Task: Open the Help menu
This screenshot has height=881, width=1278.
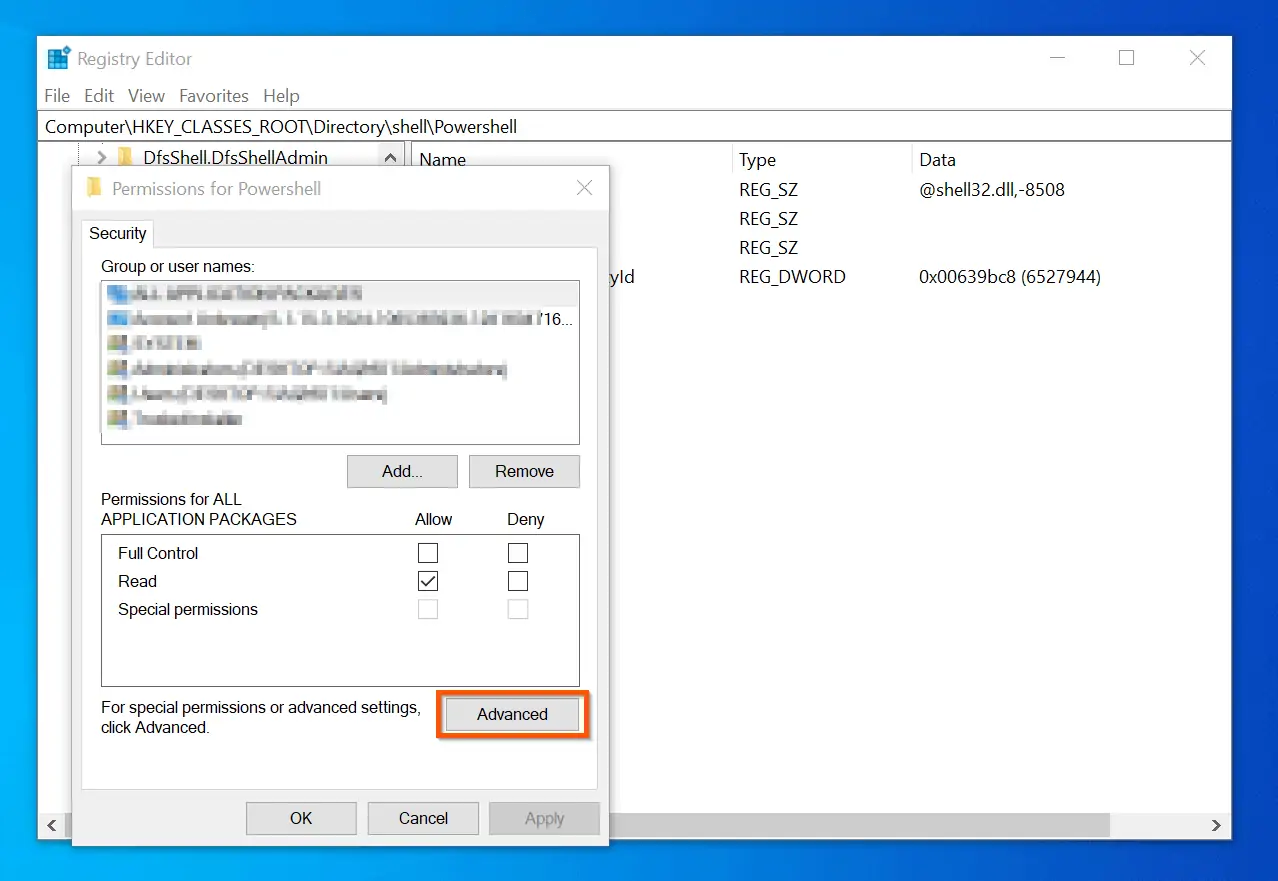Action: tap(281, 96)
